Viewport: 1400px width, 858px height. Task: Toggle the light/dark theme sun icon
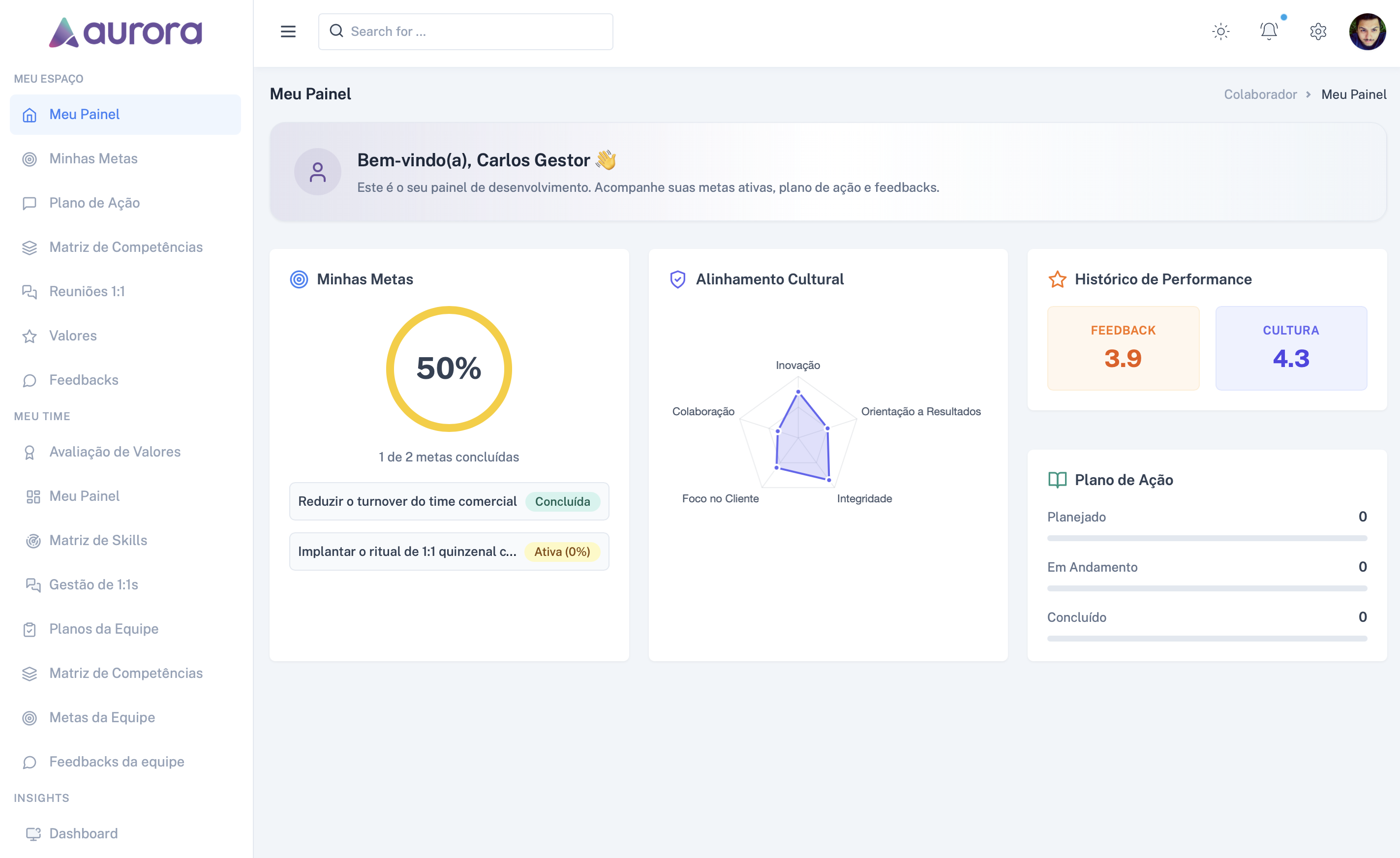[x=1220, y=31]
